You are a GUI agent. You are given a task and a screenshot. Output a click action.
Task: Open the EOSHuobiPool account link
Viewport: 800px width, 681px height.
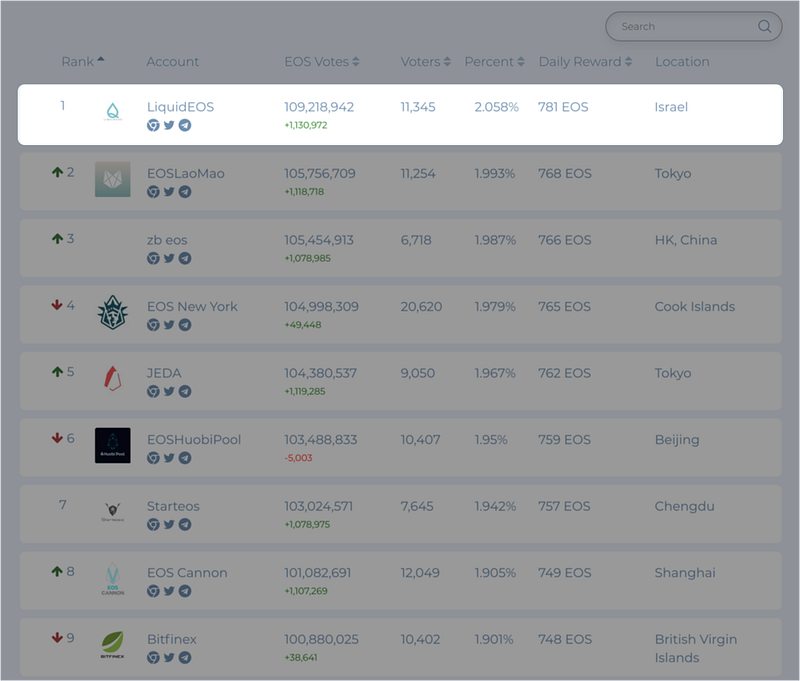pos(194,440)
